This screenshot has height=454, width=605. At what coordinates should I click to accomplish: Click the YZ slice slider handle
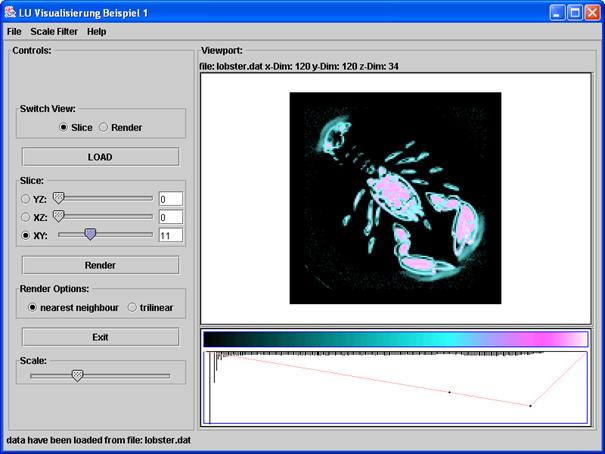click(58, 198)
